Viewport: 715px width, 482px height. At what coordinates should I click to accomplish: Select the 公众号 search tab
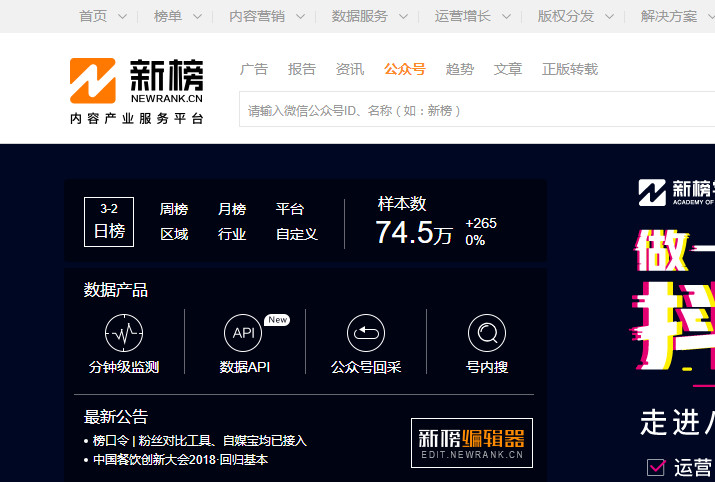(404, 69)
